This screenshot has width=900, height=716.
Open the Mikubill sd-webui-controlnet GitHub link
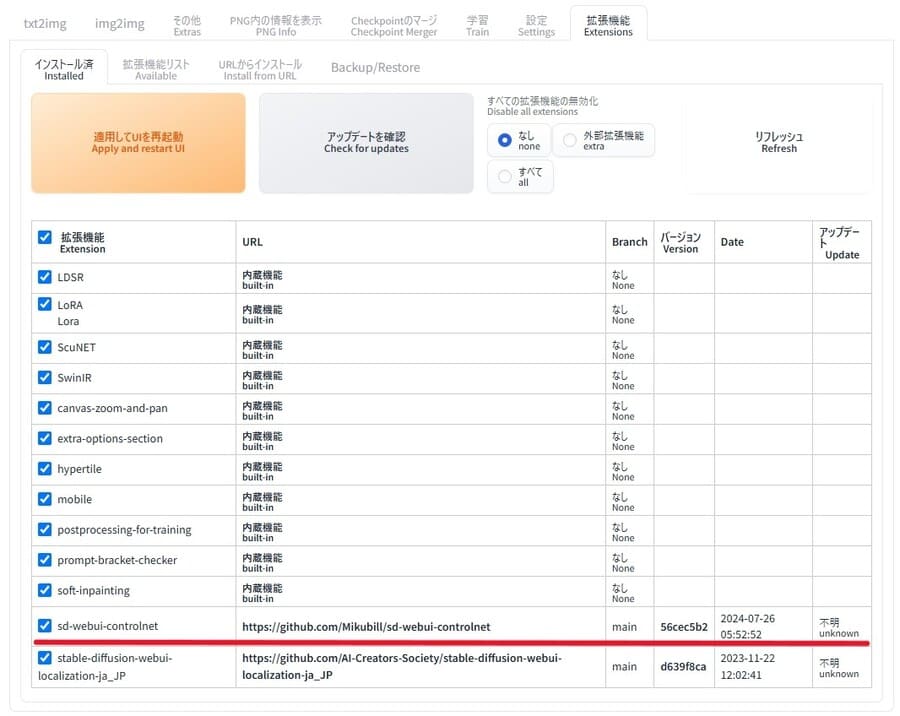366,627
